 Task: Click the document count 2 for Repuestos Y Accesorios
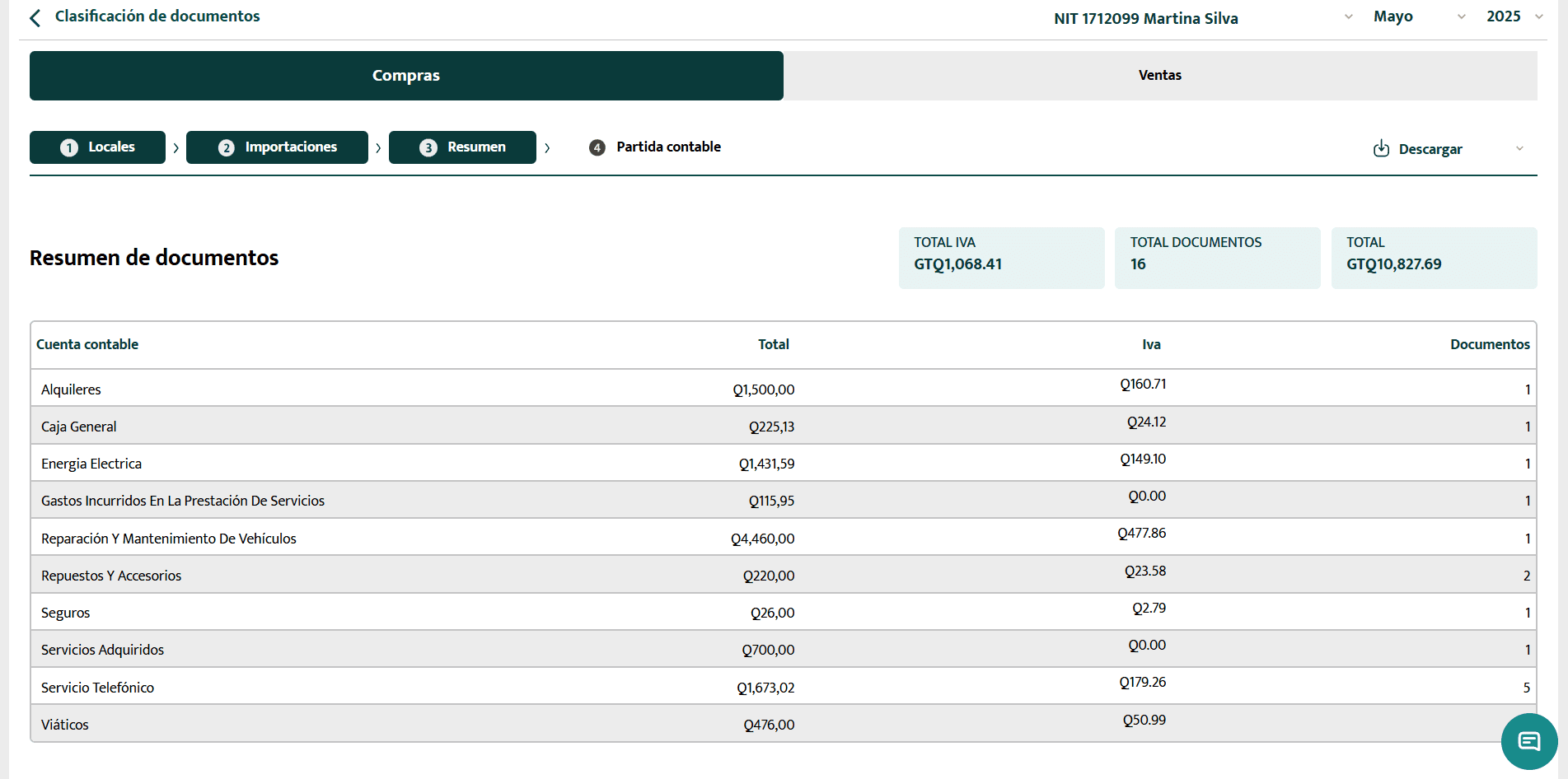[1527, 576]
